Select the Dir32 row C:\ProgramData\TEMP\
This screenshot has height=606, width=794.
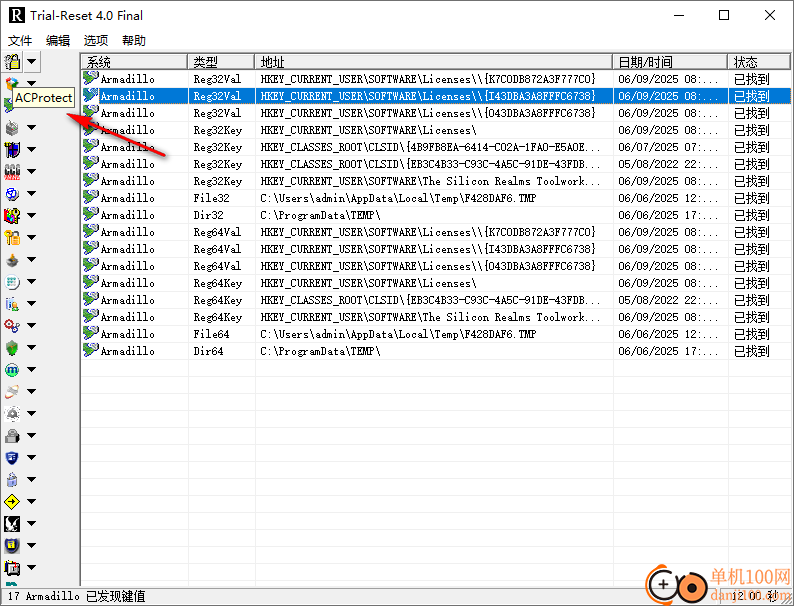[x=436, y=215]
